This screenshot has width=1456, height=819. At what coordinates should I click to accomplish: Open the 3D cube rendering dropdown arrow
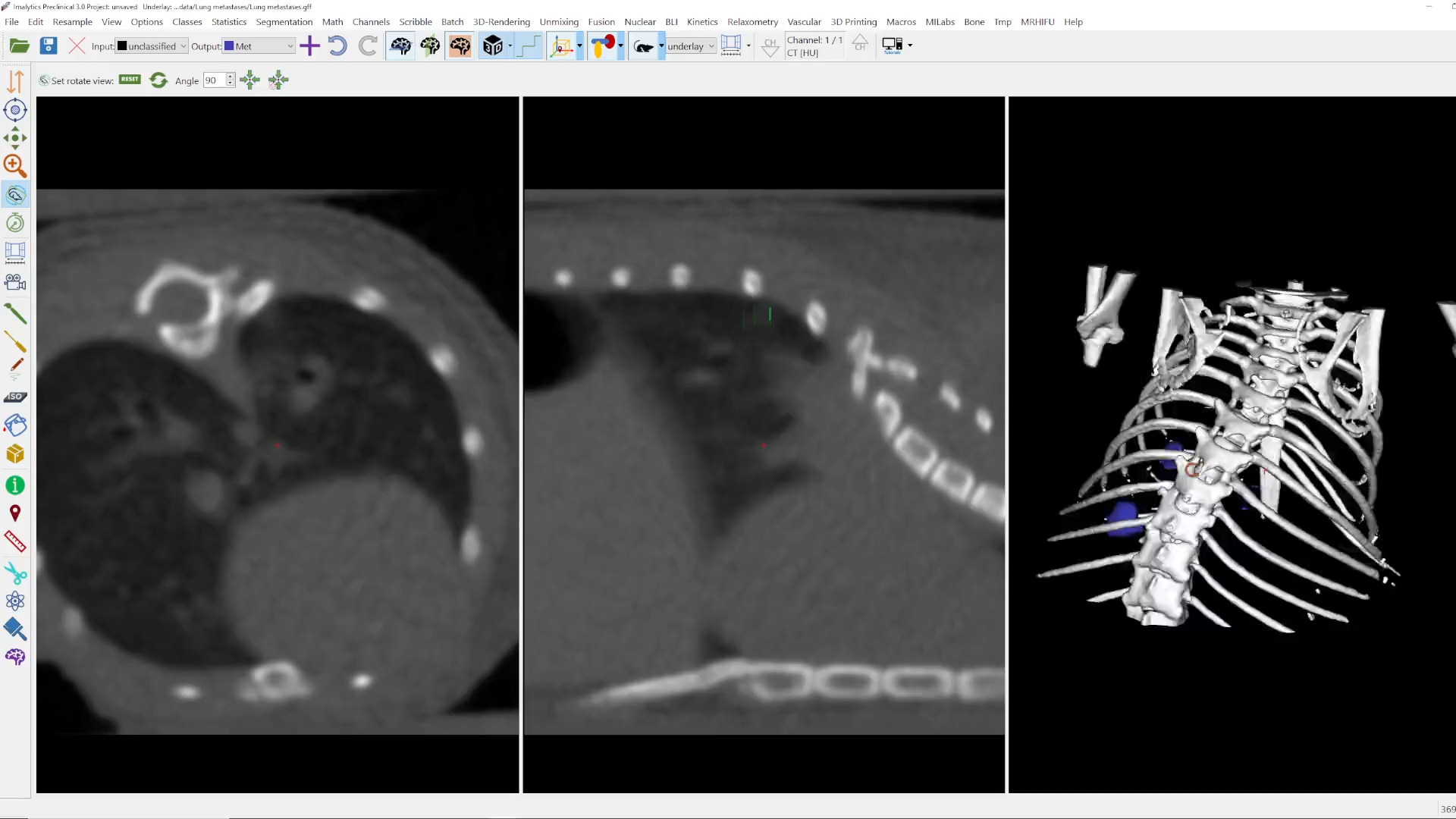(510, 46)
